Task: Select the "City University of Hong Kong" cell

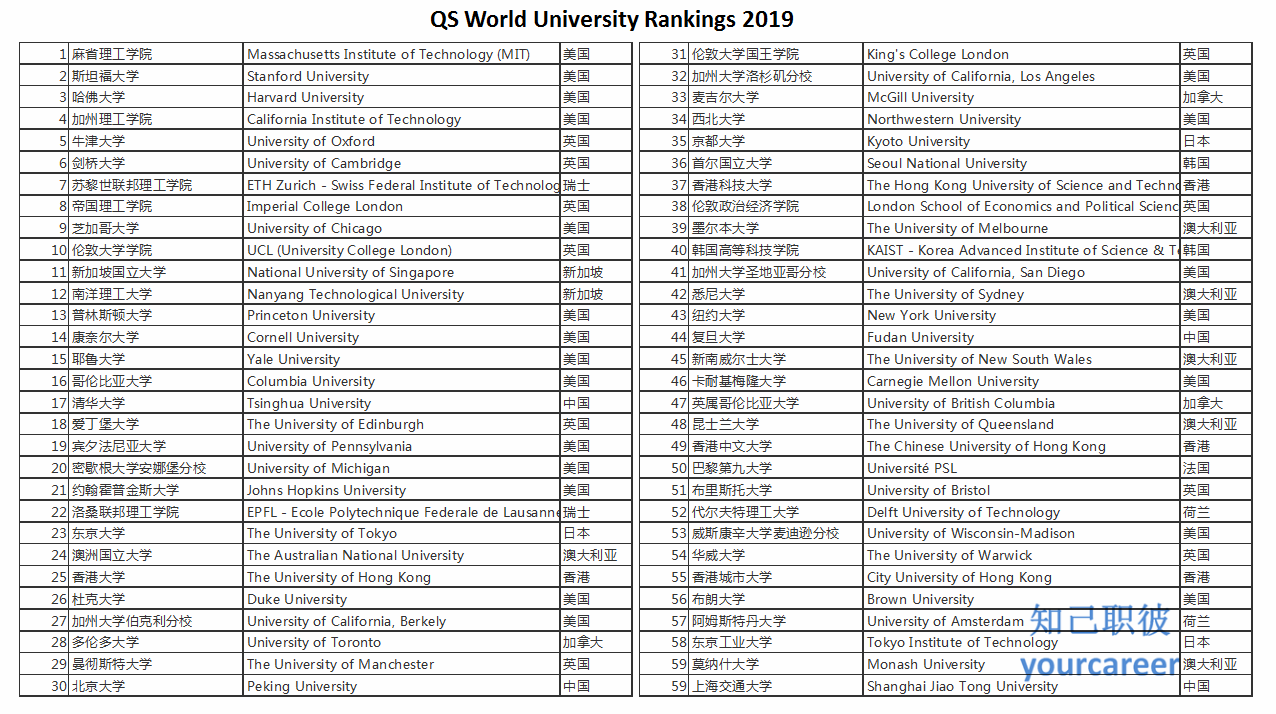Action: [x=1022, y=577]
